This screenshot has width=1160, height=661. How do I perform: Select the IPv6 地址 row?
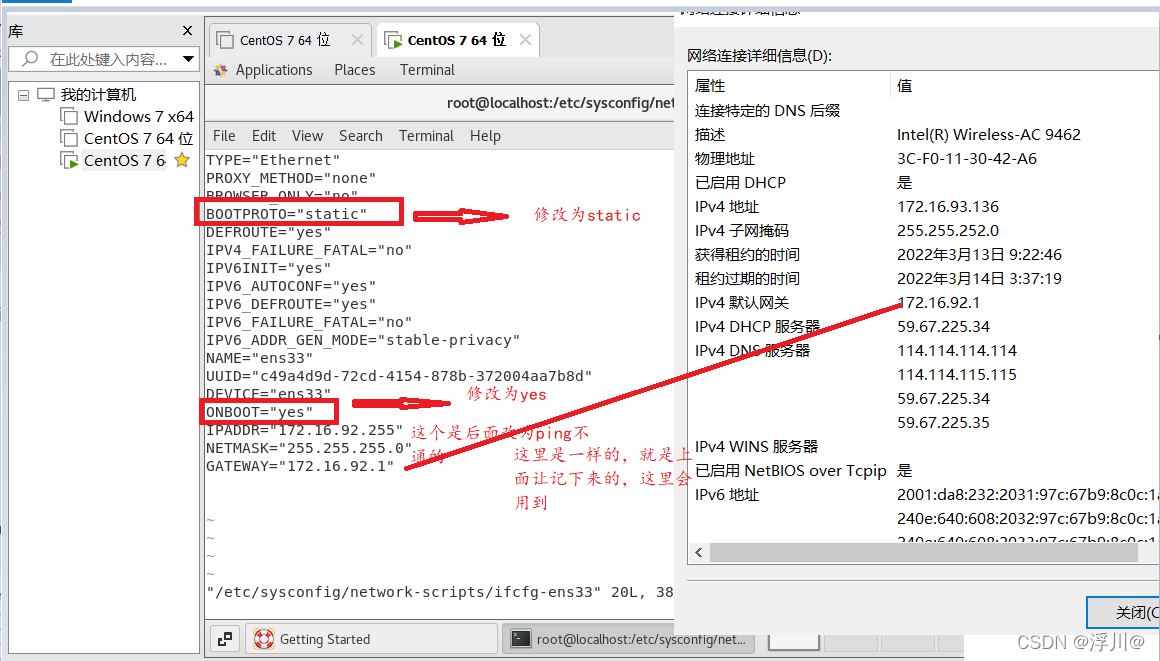[923, 494]
